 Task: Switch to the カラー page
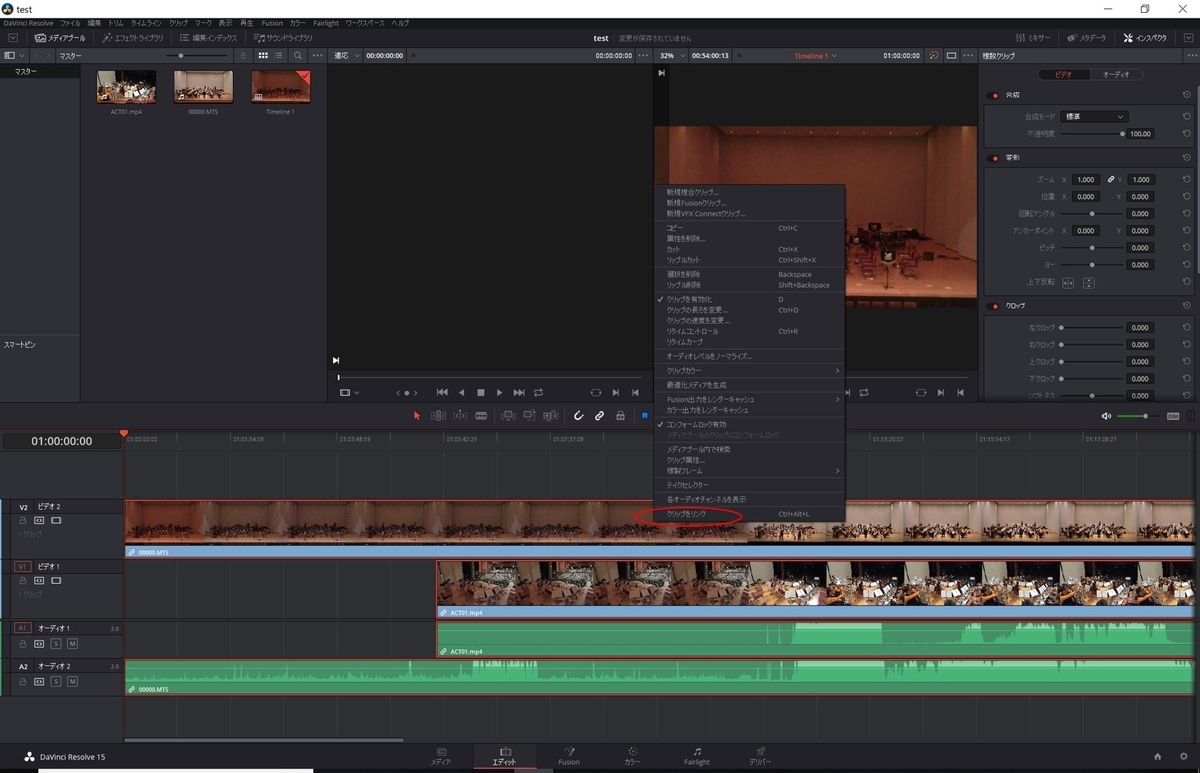point(632,756)
